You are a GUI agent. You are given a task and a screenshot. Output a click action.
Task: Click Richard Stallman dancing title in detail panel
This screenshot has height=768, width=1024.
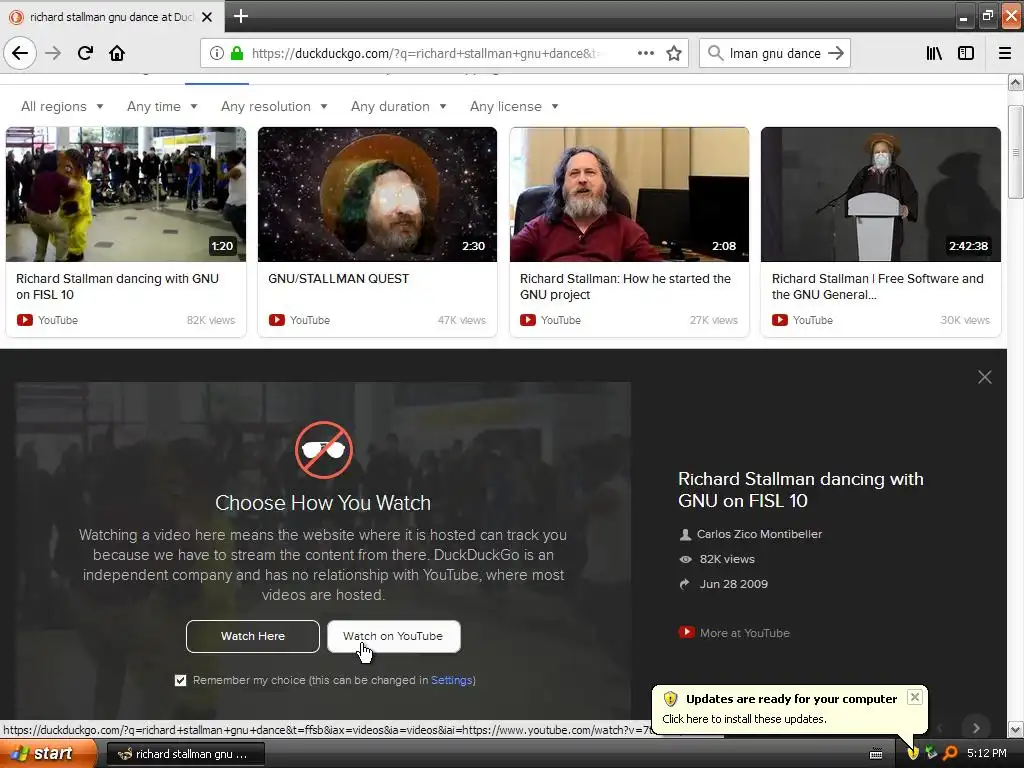[801, 490]
